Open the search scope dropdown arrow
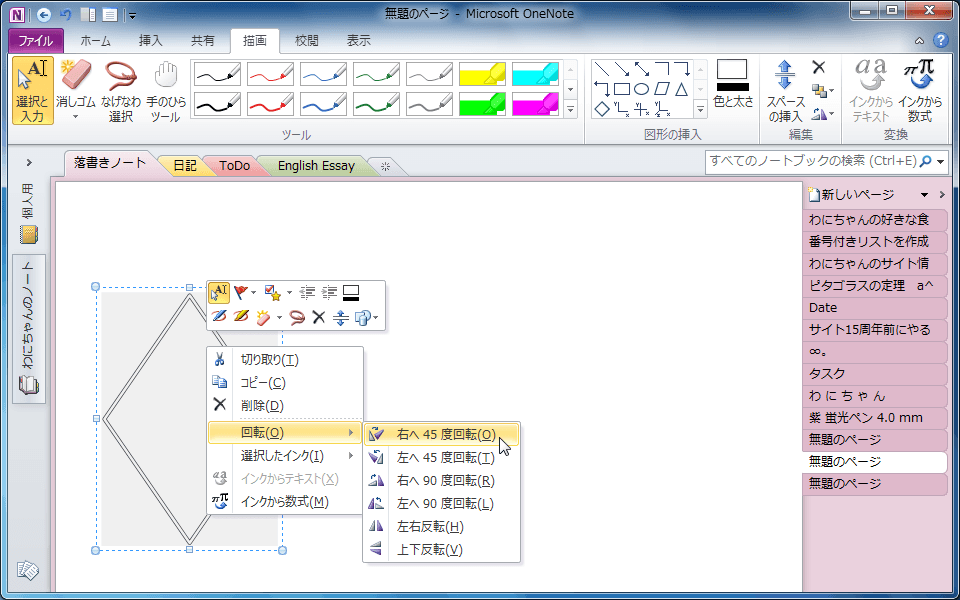Screen dimensions: 960x600 940,162
